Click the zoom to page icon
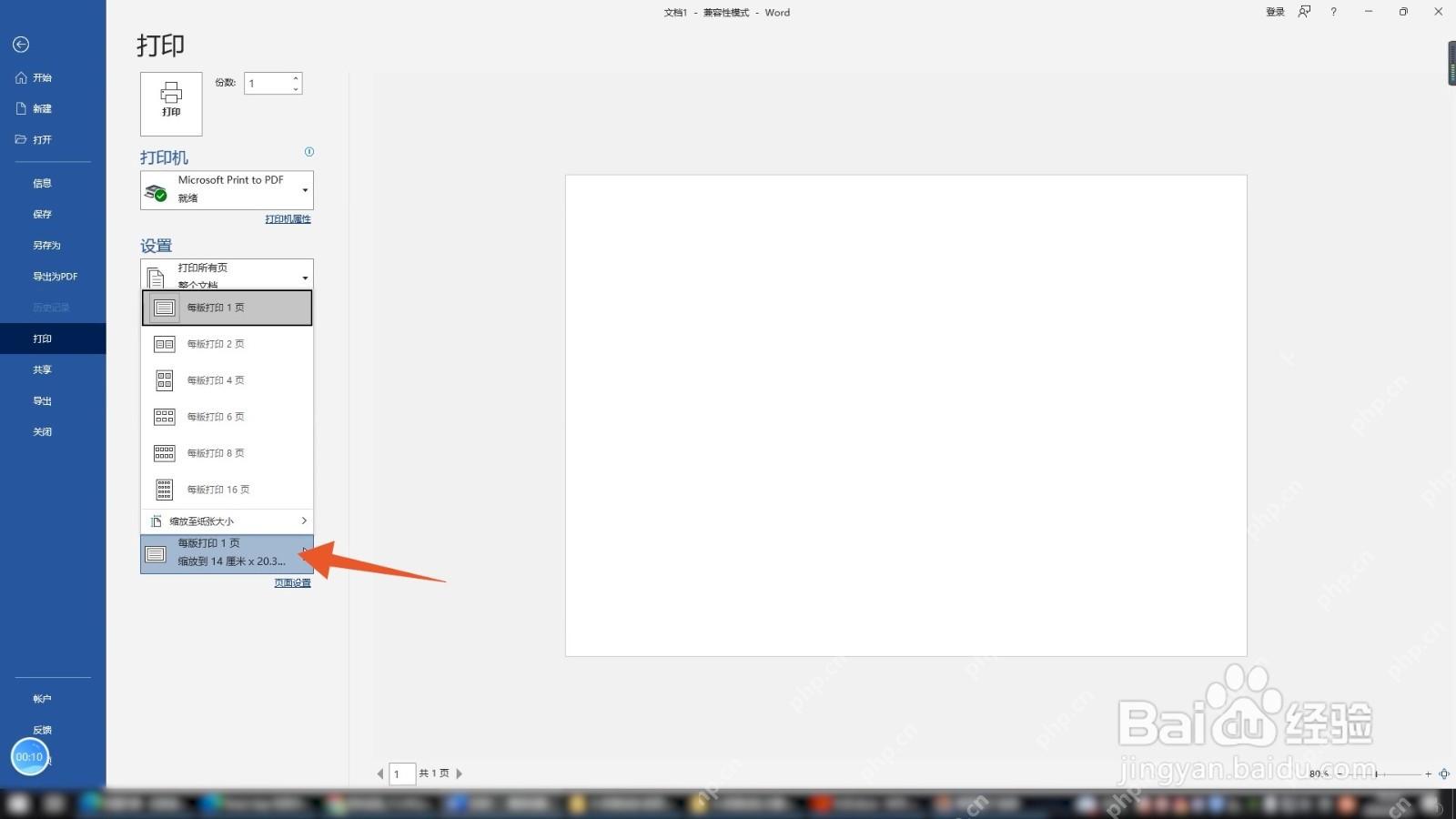1456x819 pixels. (x=1444, y=773)
